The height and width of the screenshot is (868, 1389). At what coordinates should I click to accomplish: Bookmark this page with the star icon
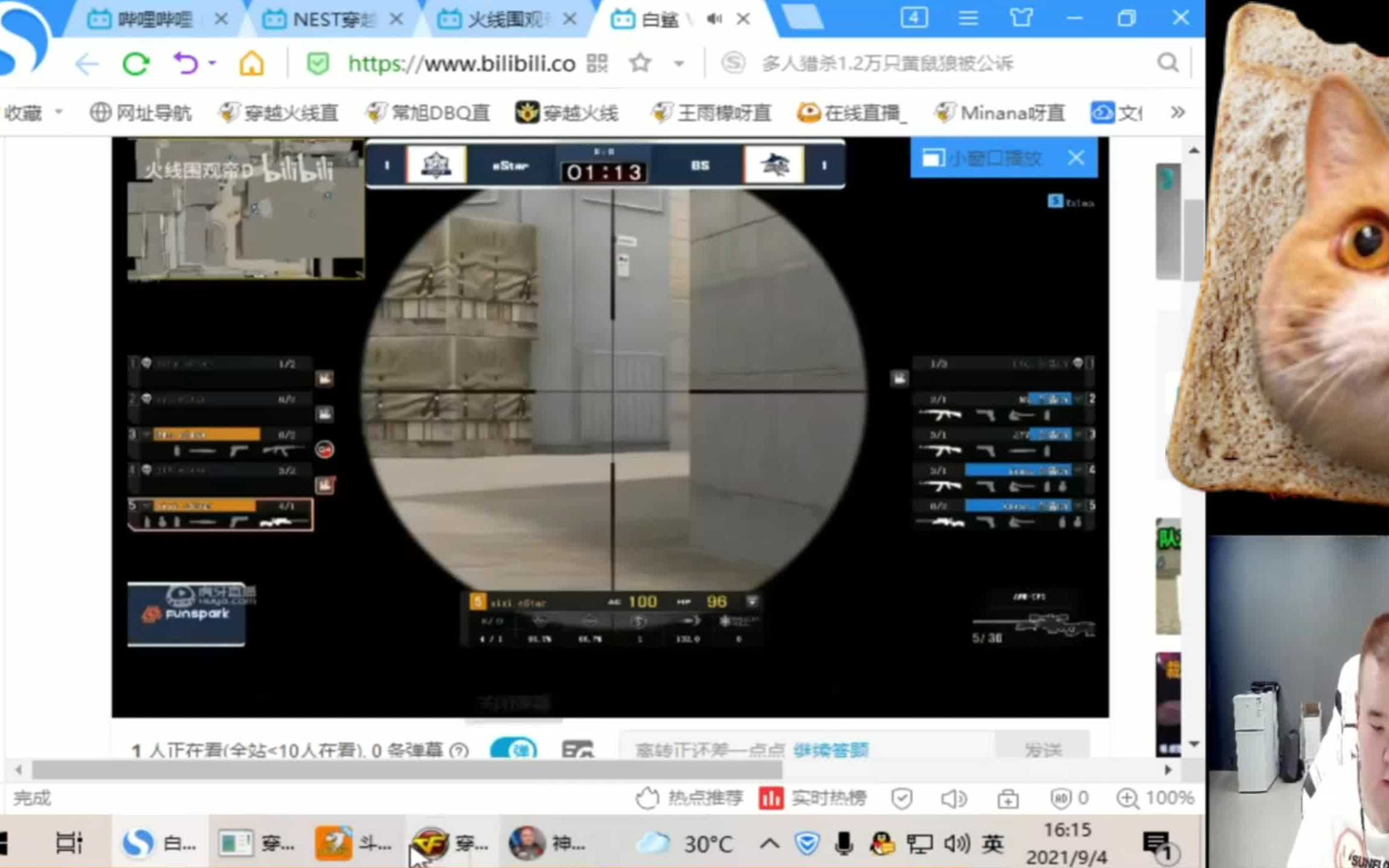tap(640, 63)
